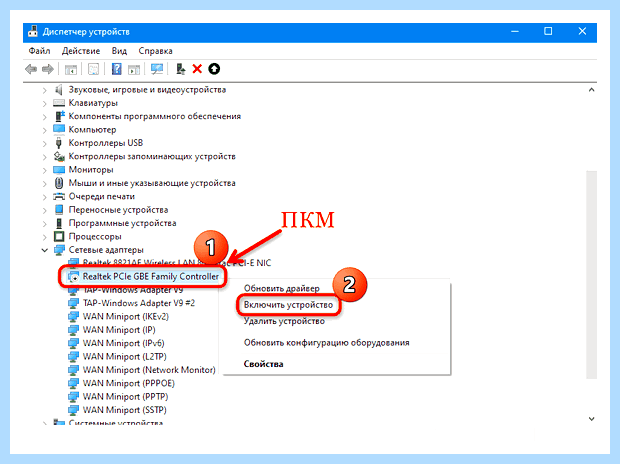Click the scrollbar up arrow
The width and height of the screenshot is (620, 464).
click(591, 90)
